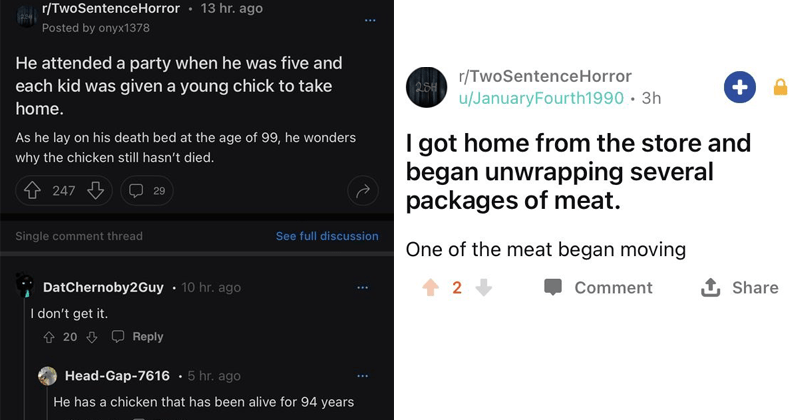Share the meat packages post
The width and height of the screenshot is (800, 420).
pyautogui.click(x=741, y=287)
